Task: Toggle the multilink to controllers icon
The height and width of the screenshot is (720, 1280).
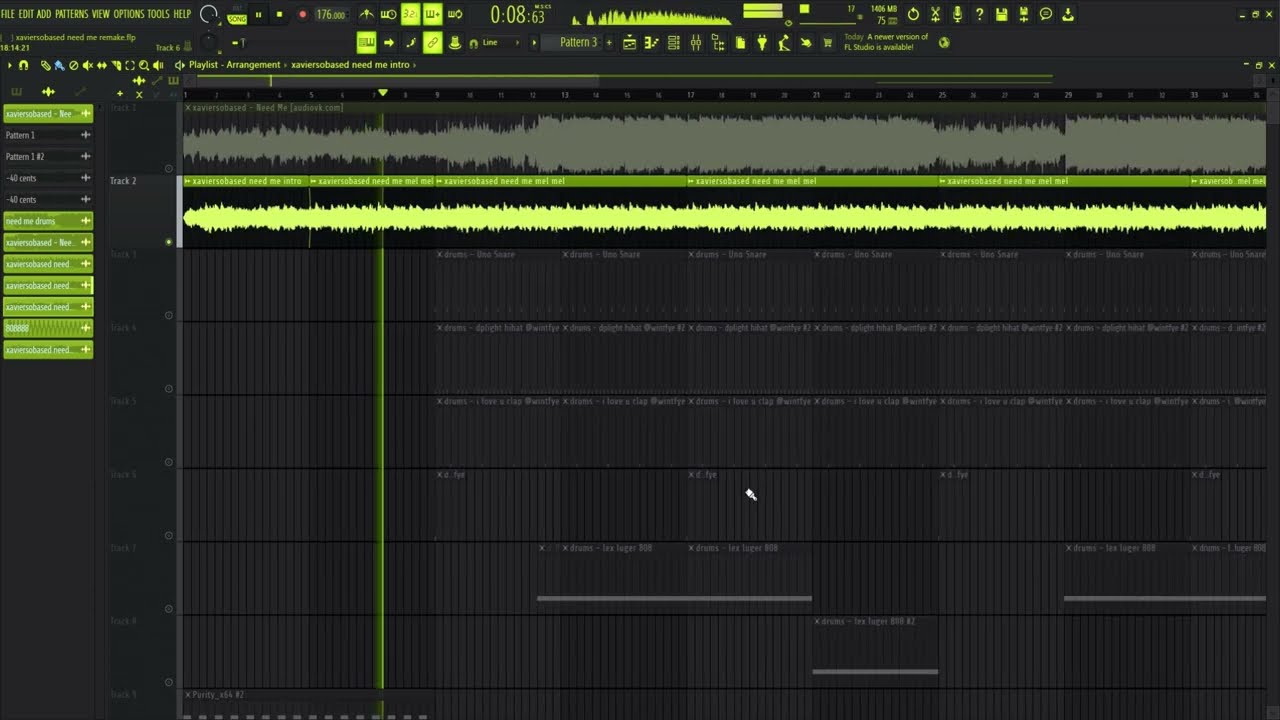Action: pos(433,42)
